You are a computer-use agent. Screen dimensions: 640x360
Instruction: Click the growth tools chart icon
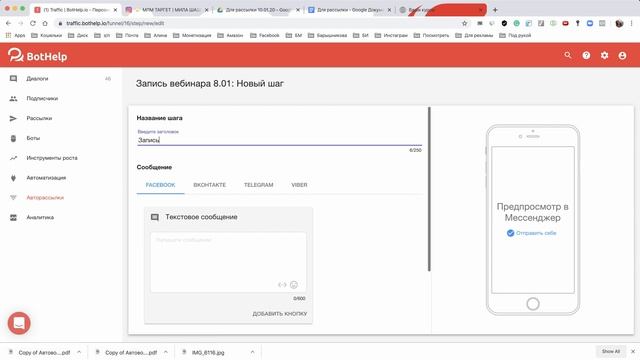[13, 158]
